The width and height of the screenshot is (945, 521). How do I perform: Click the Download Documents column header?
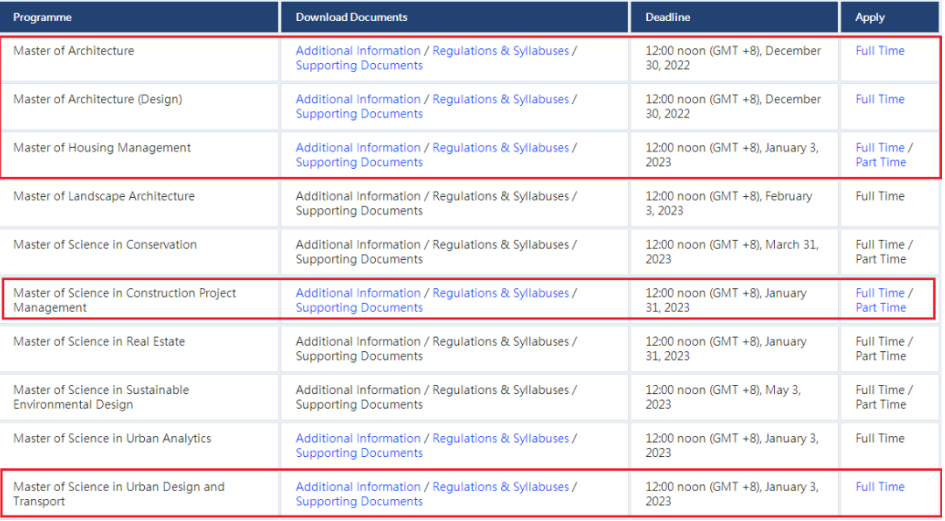[x=351, y=17]
